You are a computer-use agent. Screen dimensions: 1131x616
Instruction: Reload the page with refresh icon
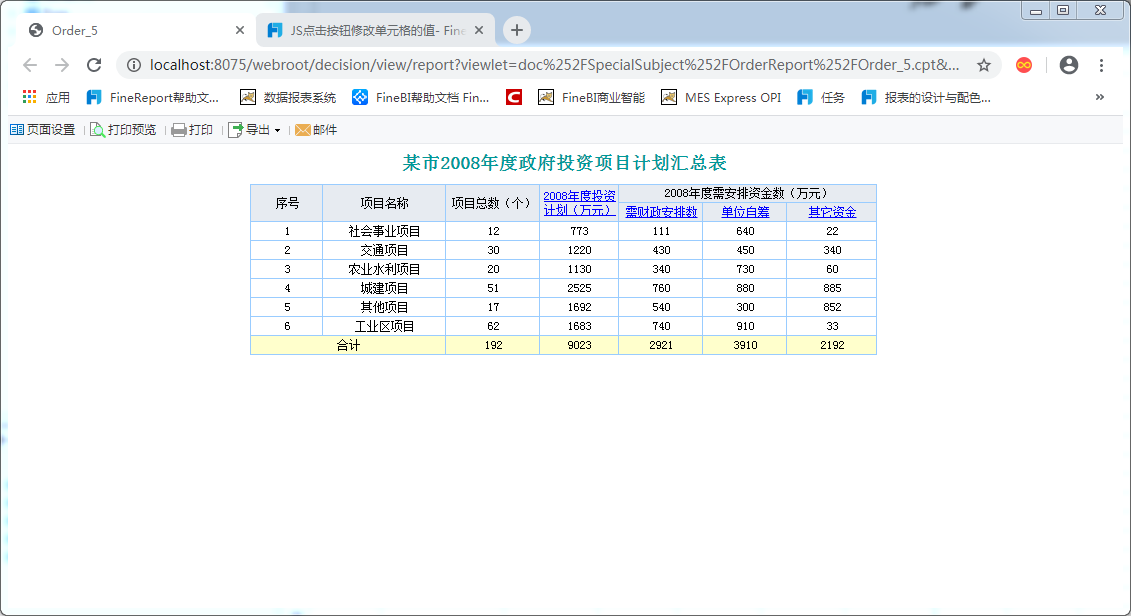click(94, 65)
